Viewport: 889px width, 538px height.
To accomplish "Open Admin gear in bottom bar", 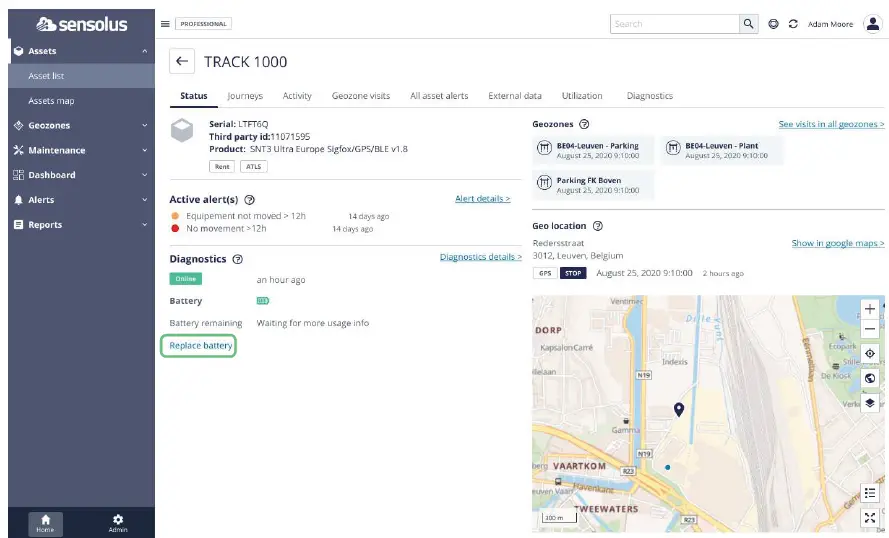I will point(118,523).
